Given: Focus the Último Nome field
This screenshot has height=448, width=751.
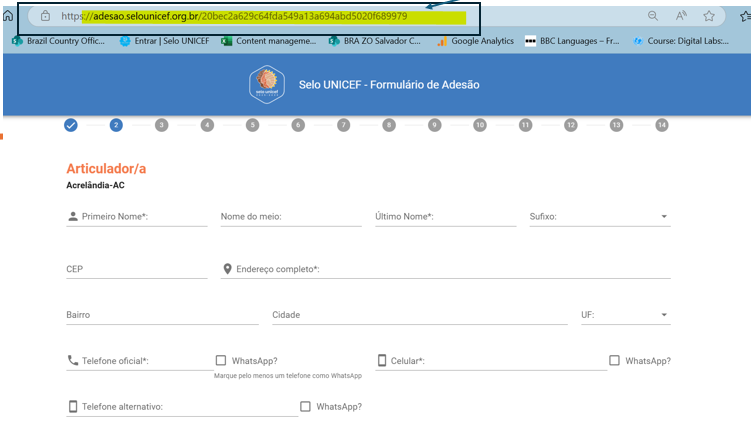Looking at the screenshot, I should pyautogui.click(x=445, y=217).
